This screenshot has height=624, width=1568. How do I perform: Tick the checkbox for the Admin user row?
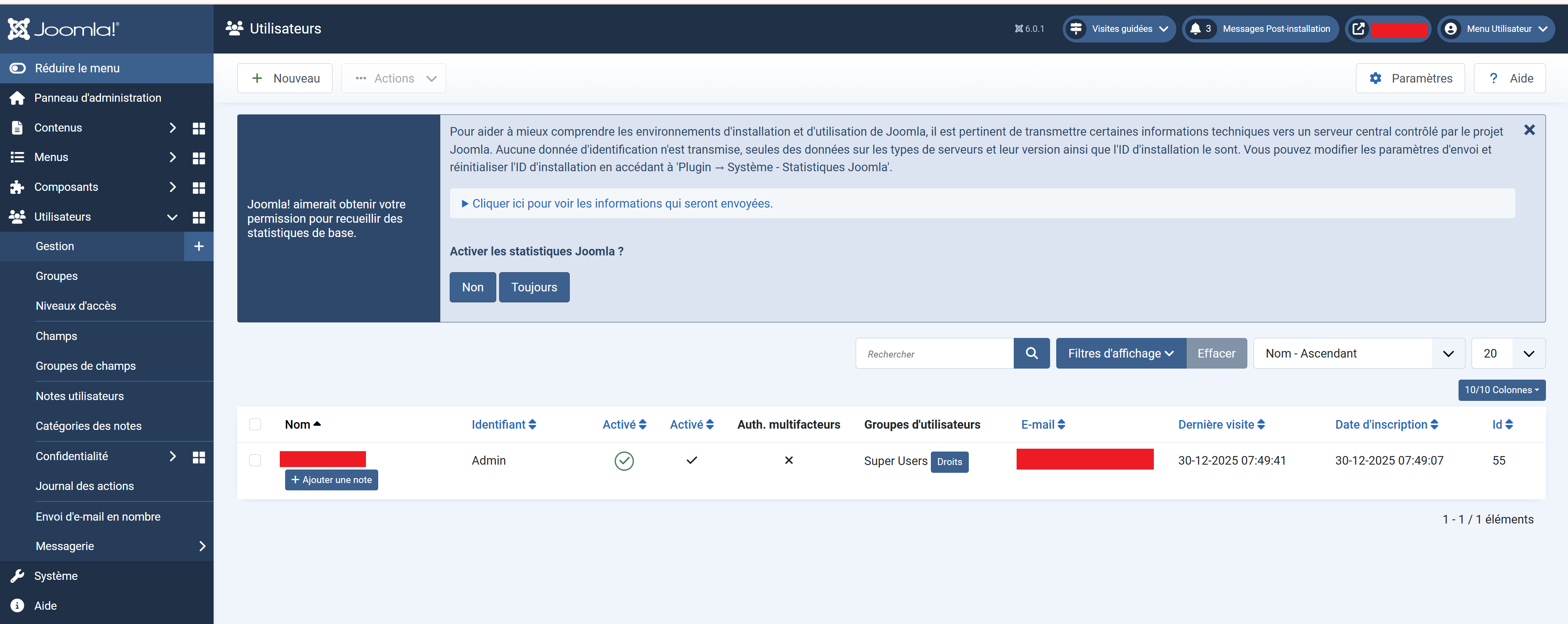(x=255, y=460)
